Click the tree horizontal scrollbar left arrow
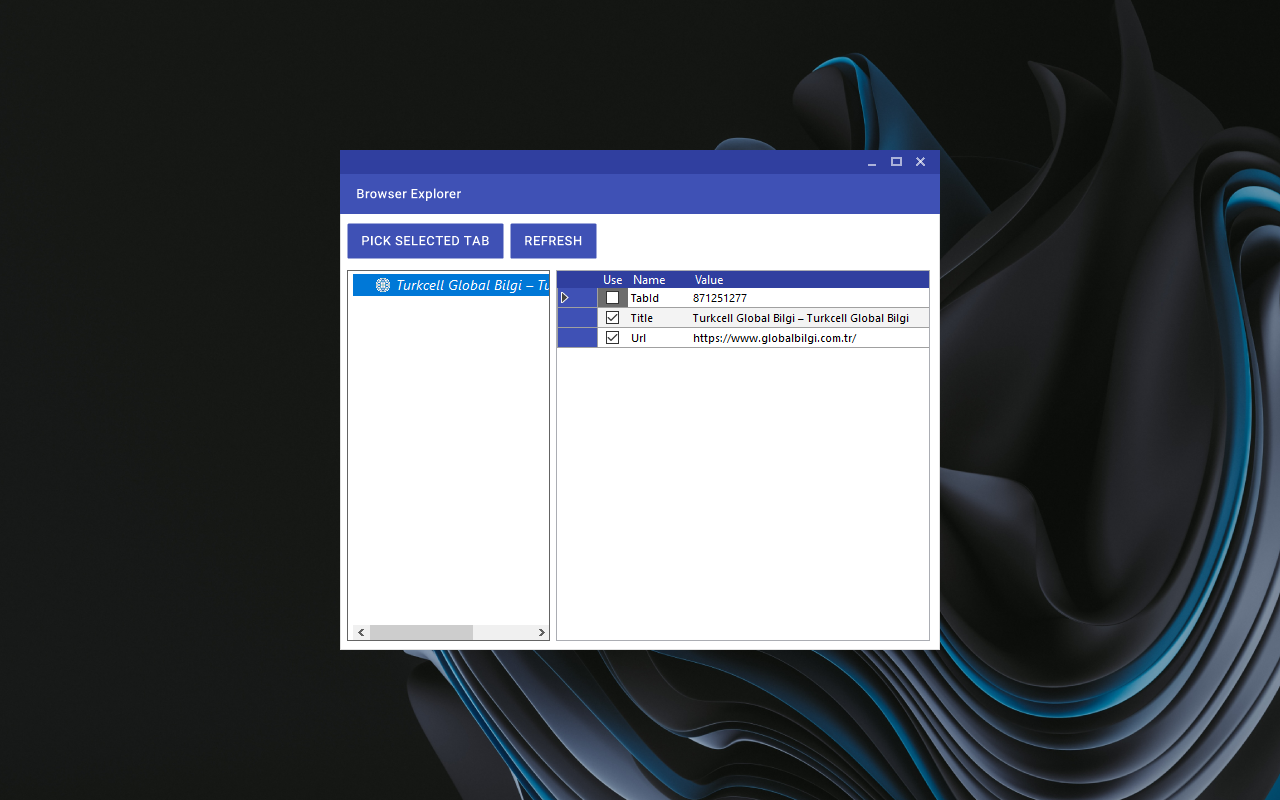This screenshot has width=1280, height=800. (361, 633)
